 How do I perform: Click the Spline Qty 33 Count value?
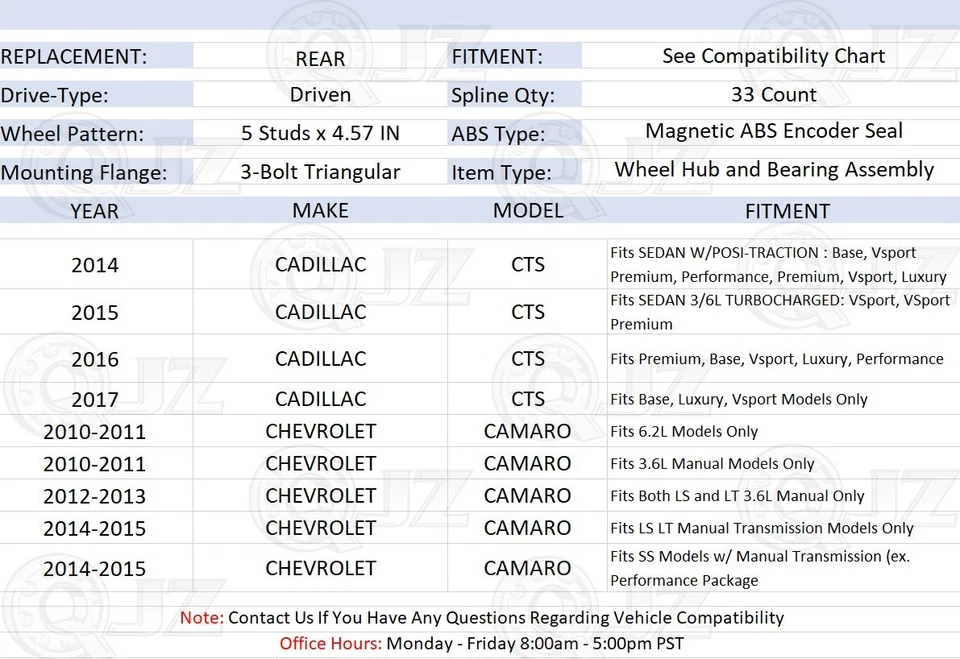pos(773,94)
